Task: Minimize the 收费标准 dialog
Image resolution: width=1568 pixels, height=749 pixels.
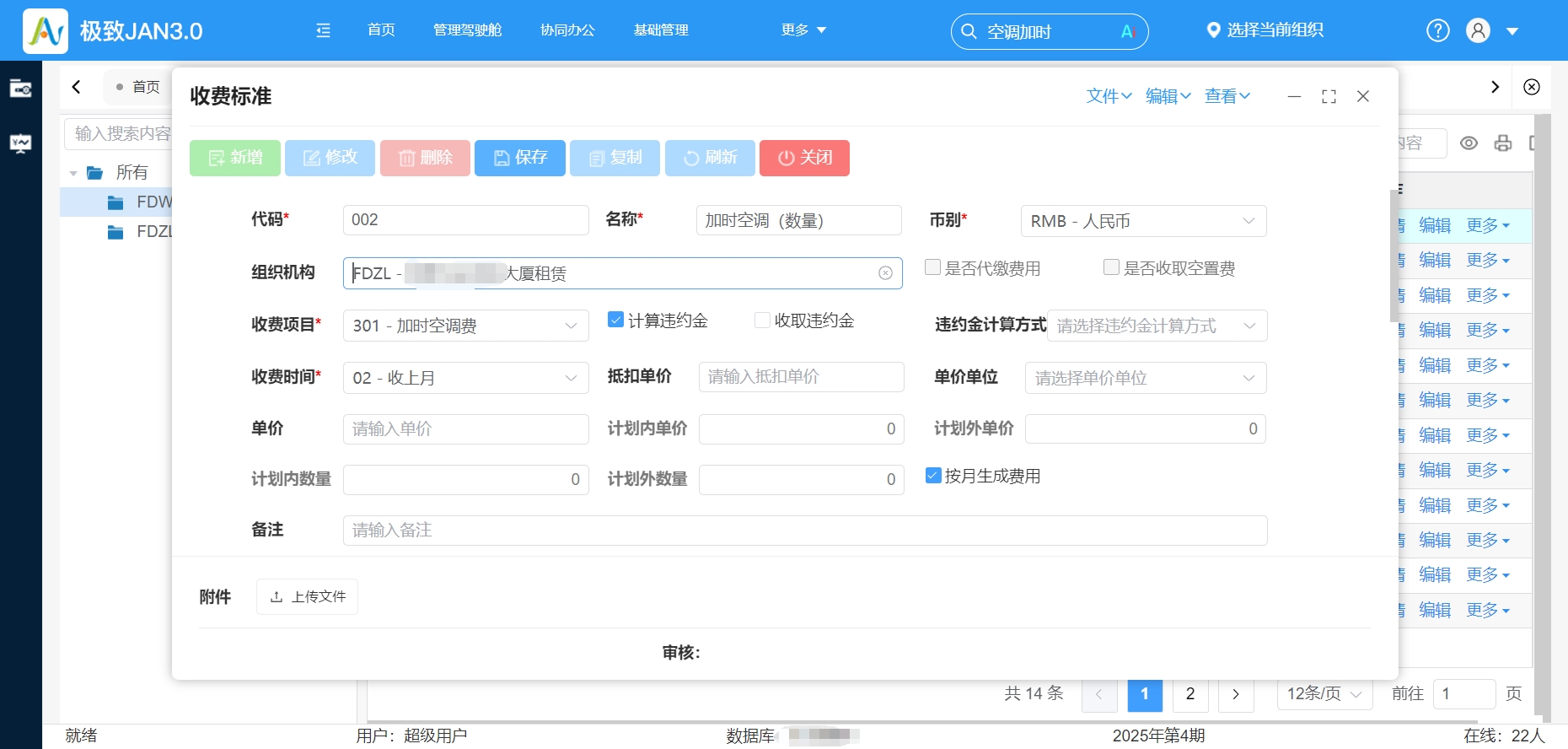Action: (1294, 96)
